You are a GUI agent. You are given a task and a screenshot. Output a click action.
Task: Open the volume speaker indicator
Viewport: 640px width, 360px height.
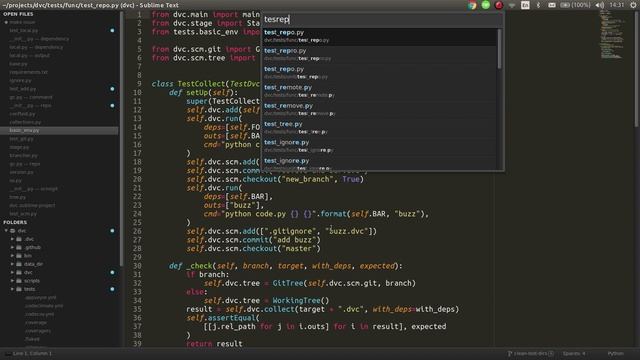click(600, 5)
